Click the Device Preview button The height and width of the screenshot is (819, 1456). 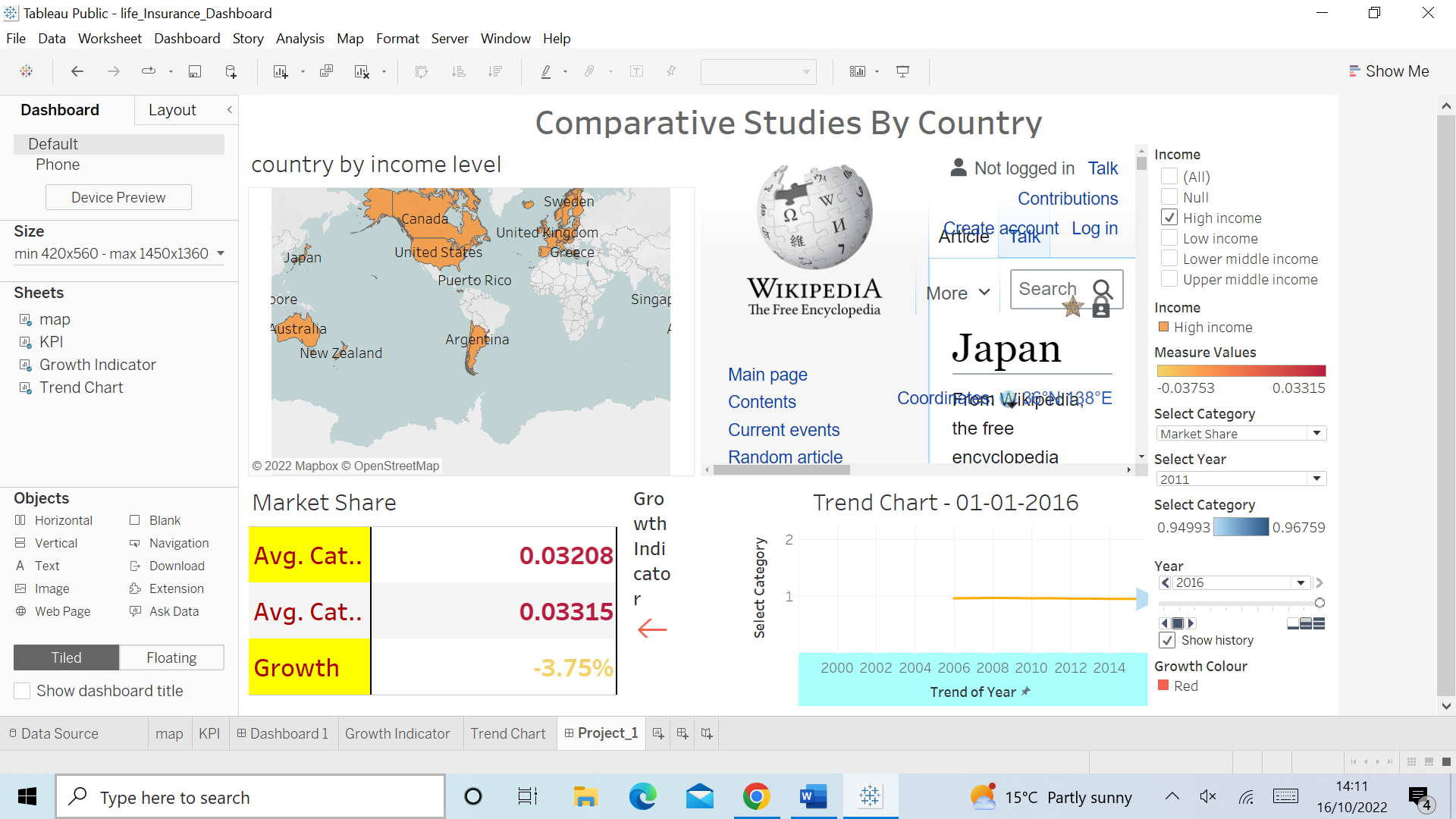[x=118, y=197]
